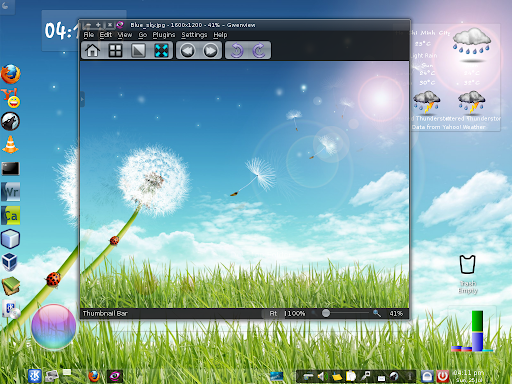Select Gwenview task in bottom panel
The width and height of the screenshot is (512, 384).
pos(115,376)
